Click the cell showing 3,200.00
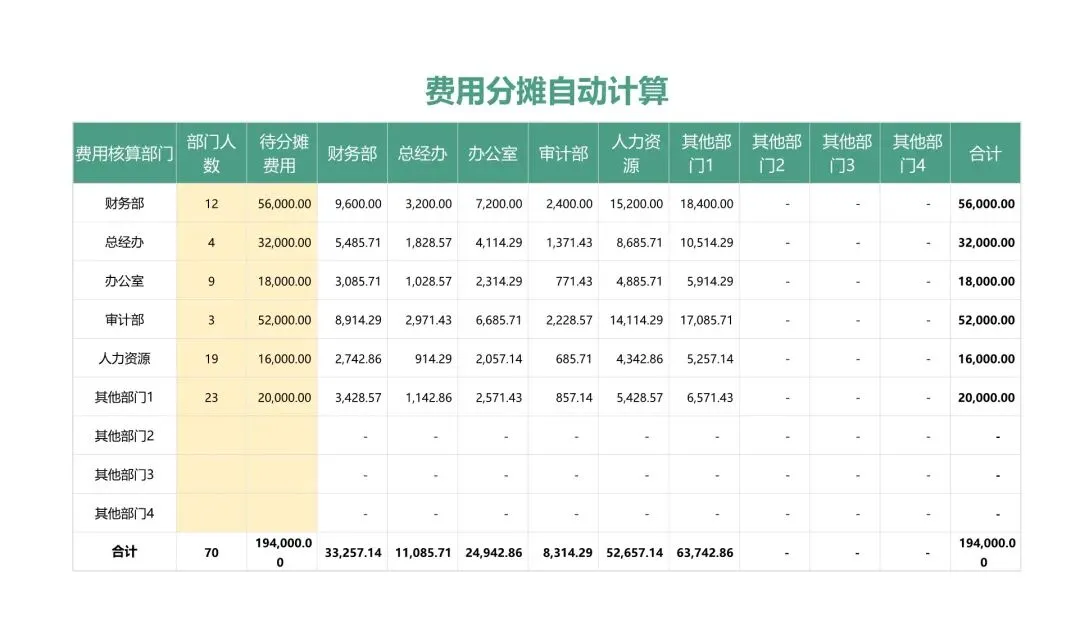1080x634 pixels. 422,203
